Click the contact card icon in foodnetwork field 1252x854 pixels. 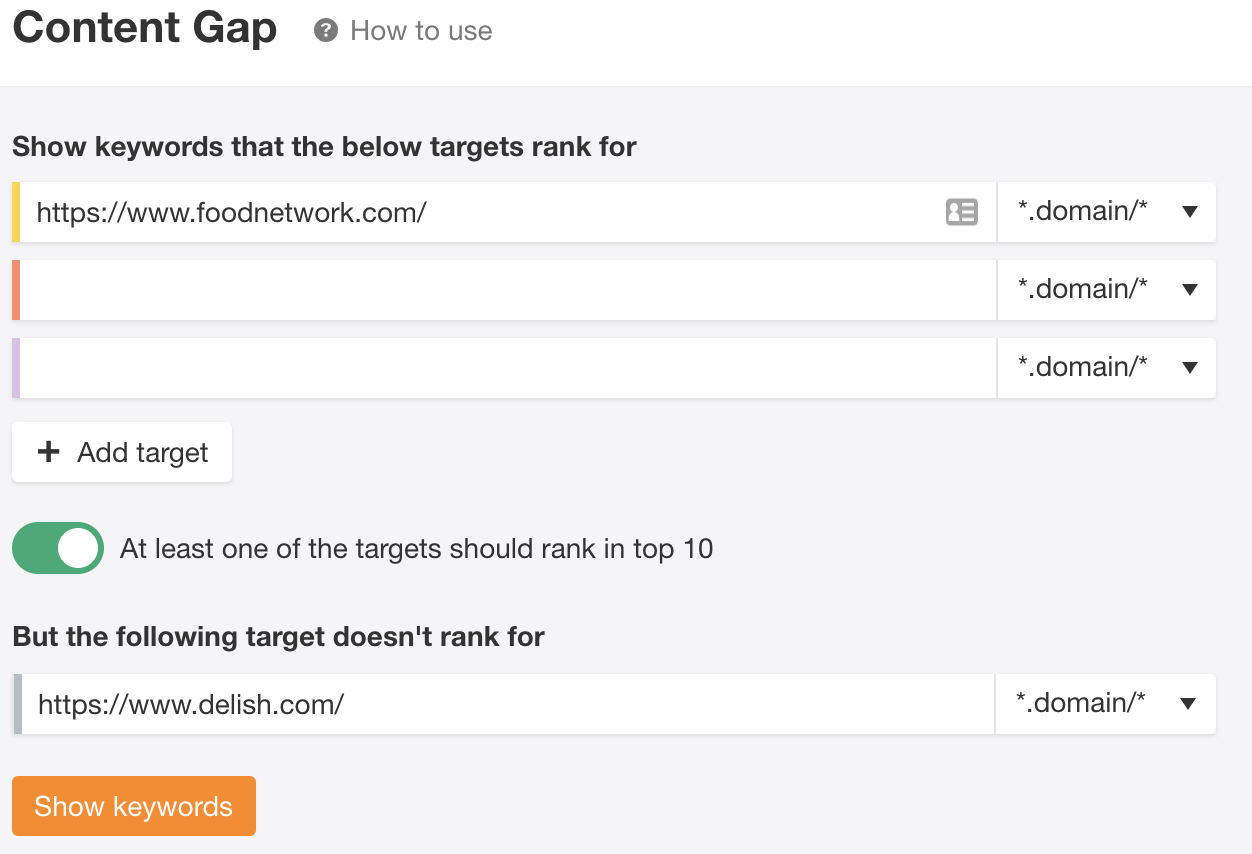961,212
